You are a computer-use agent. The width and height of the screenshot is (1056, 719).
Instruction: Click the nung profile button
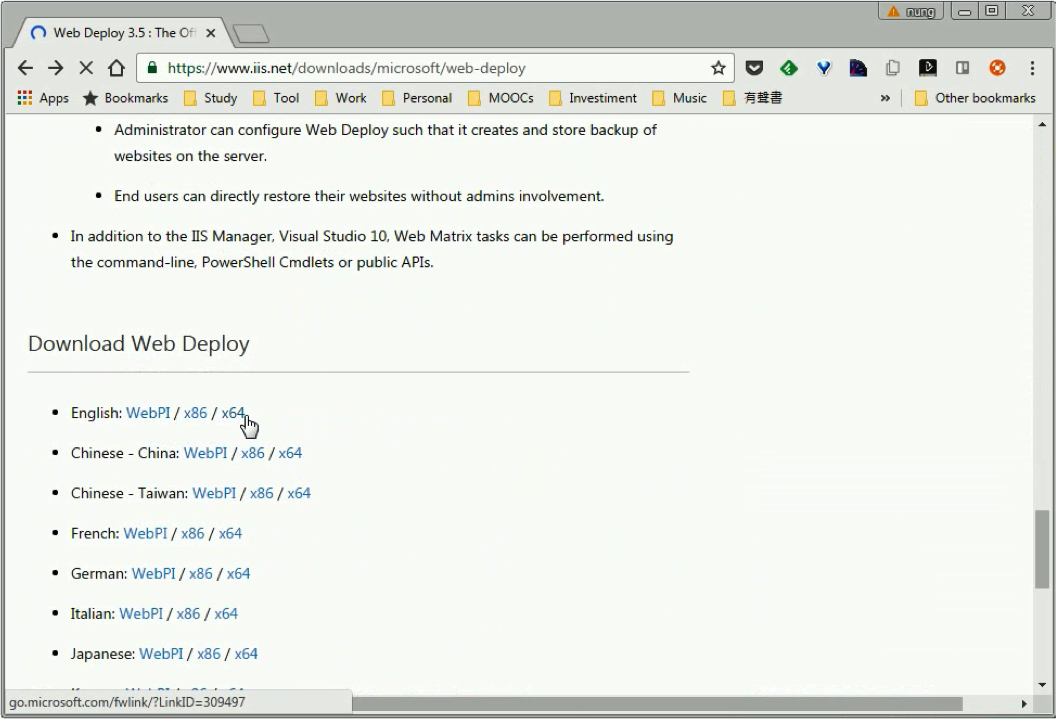click(x=911, y=11)
